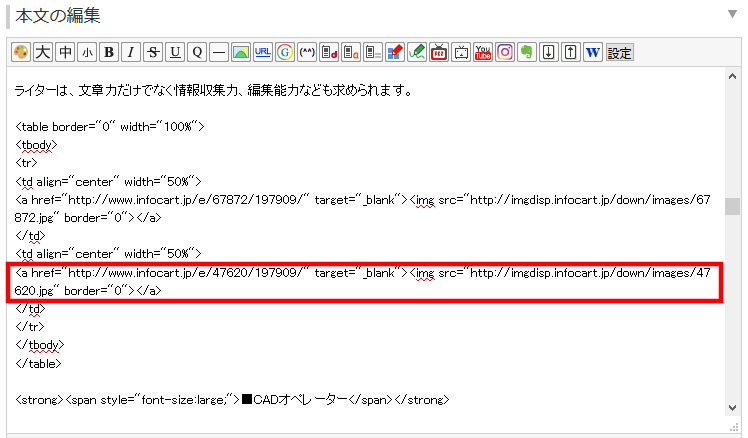Click the closing </tbody> tag line
748x438 pixels.
click(x=40, y=344)
